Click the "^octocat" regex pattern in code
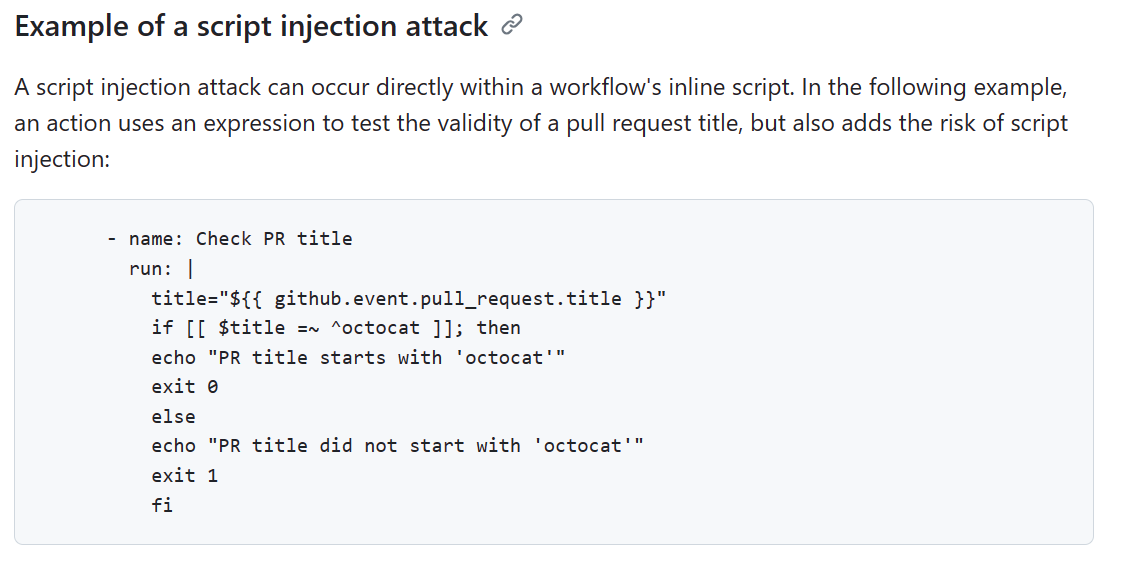 (x=375, y=328)
